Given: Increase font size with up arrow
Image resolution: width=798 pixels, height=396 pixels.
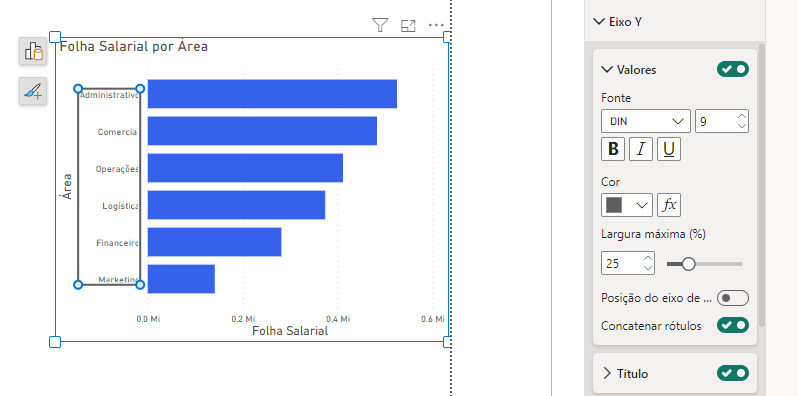Looking at the screenshot, I should click(x=742, y=116).
